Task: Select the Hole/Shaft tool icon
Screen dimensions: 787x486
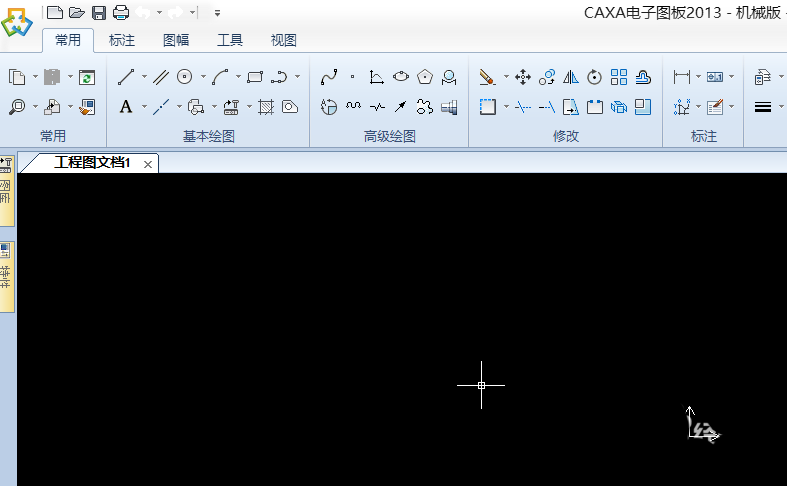Action: [449, 107]
